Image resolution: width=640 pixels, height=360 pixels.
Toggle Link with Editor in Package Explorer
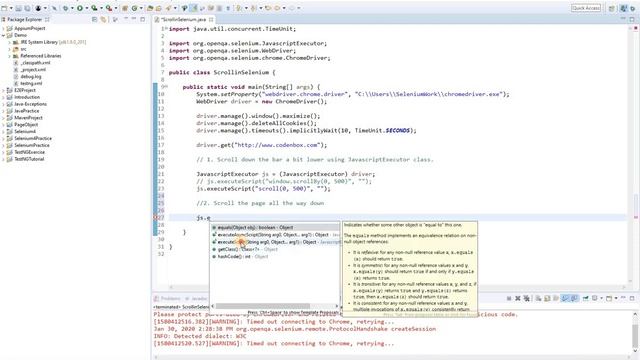pyautogui.click(x=104, y=19)
